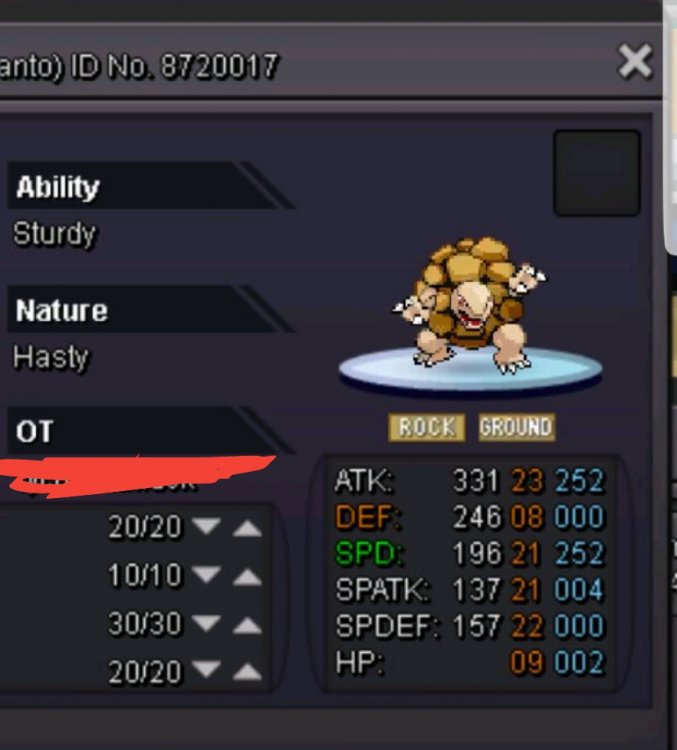Select the ROCK type badge
The width and height of the screenshot is (677, 750).
pyautogui.click(x=426, y=427)
